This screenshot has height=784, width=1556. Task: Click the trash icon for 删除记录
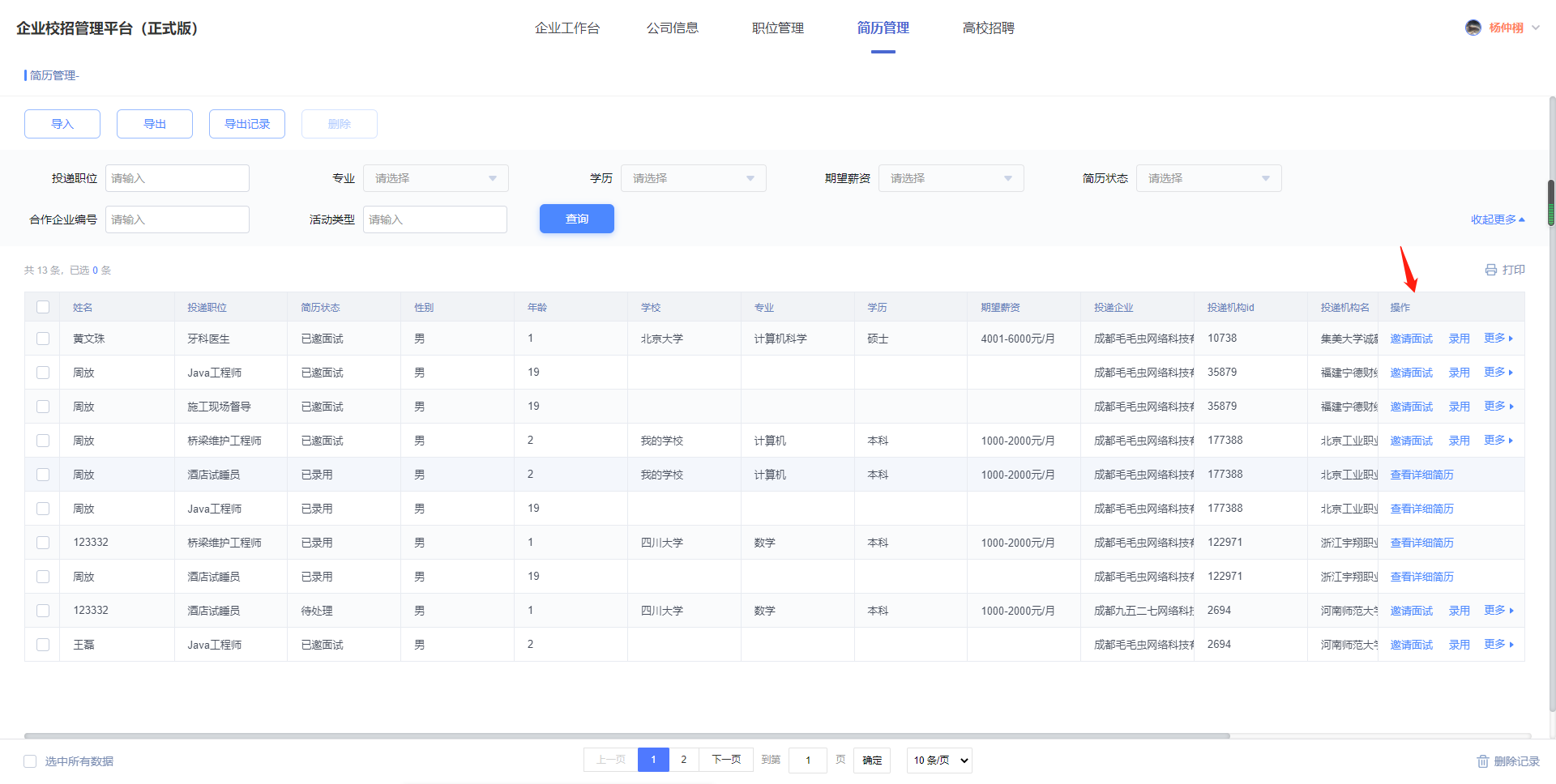[x=1483, y=761]
